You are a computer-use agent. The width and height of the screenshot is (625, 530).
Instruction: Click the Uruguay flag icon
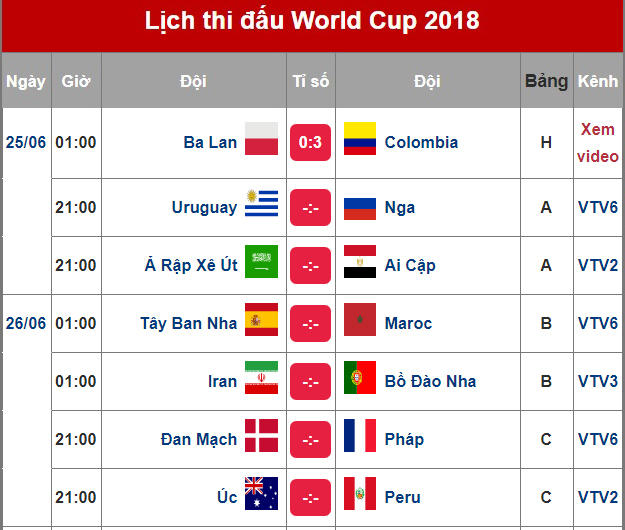point(261,207)
